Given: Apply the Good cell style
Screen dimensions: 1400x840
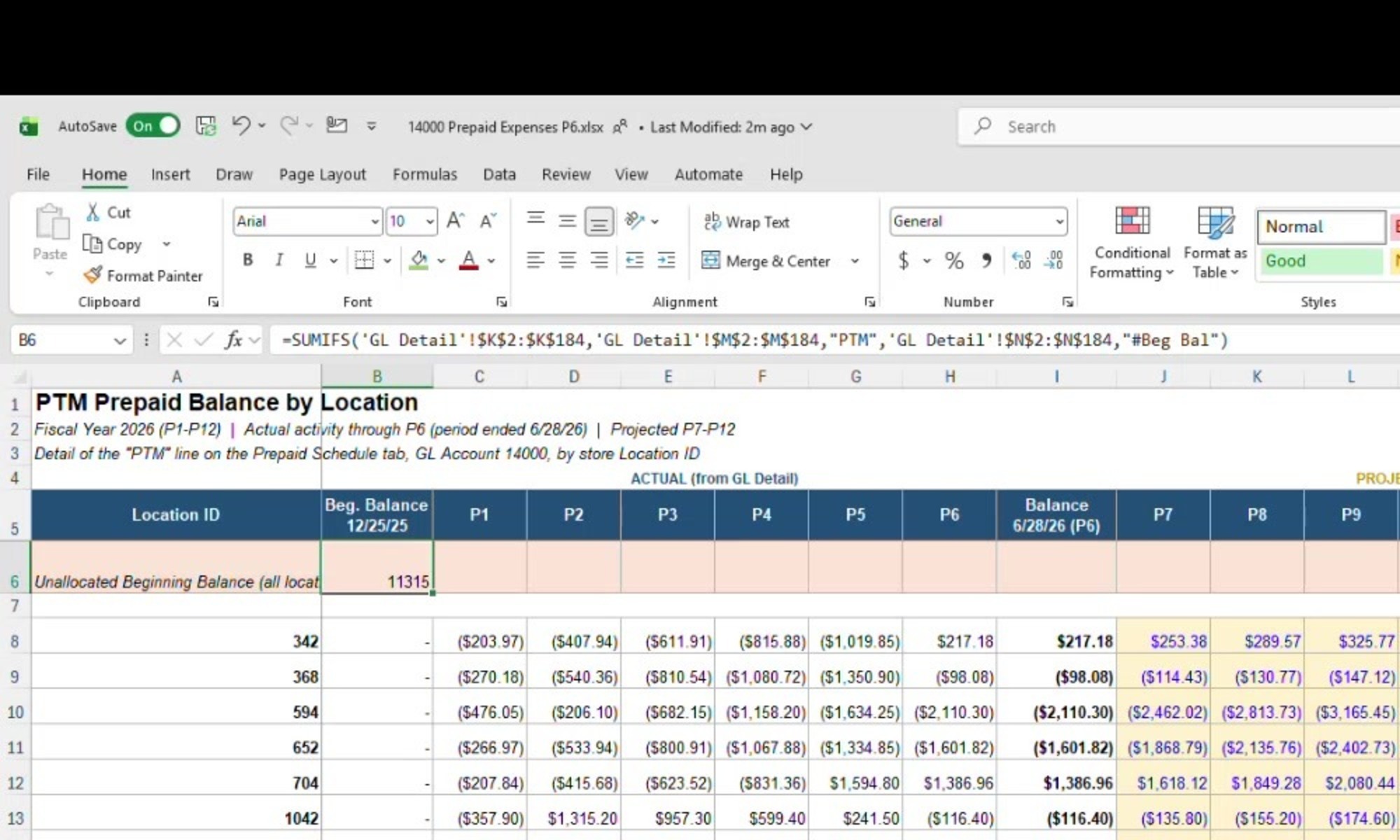Looking at the screenshot, I should click(x=1320, y=261).
